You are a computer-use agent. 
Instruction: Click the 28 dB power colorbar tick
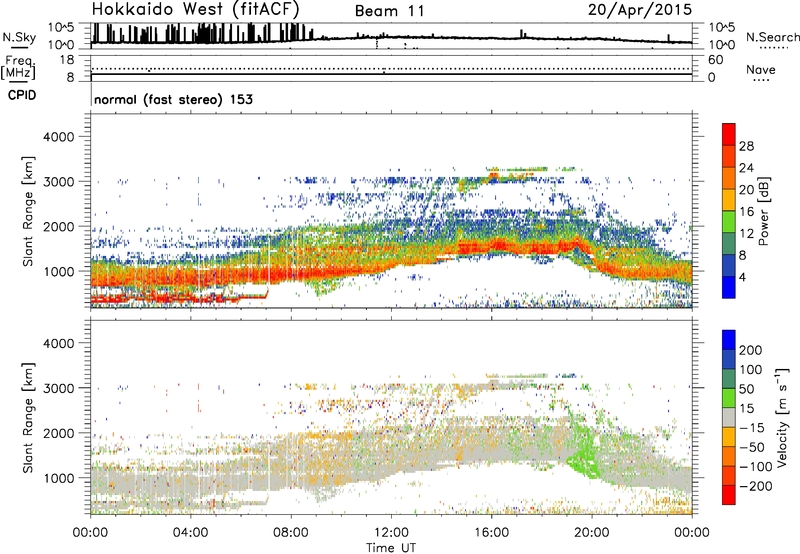click(x=746, y=146)
